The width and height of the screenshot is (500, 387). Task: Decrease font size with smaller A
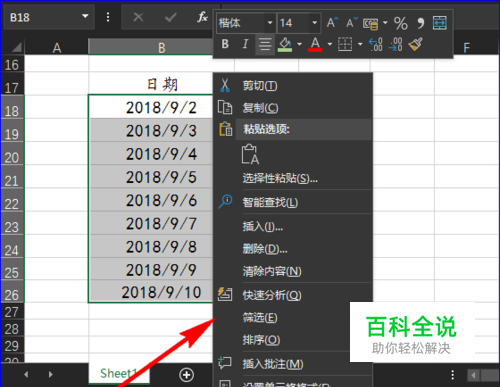tap(351, 23)
